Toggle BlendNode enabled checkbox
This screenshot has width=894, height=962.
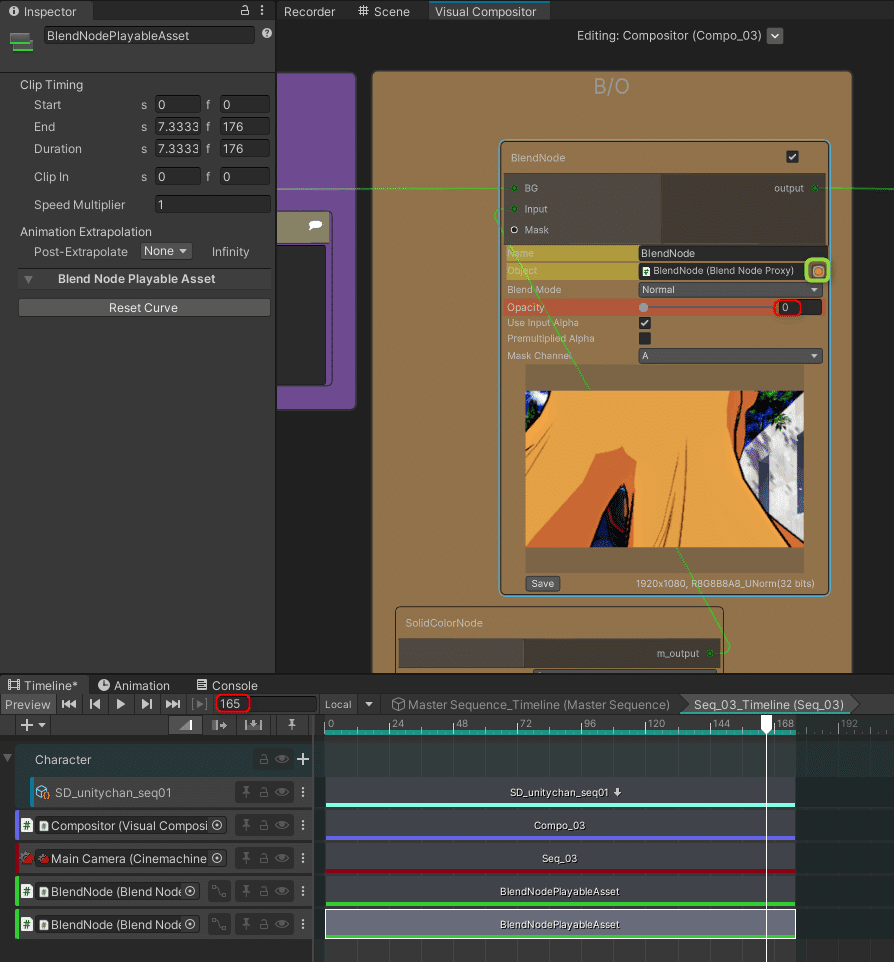pyautogui.click(x=792, y=157)
